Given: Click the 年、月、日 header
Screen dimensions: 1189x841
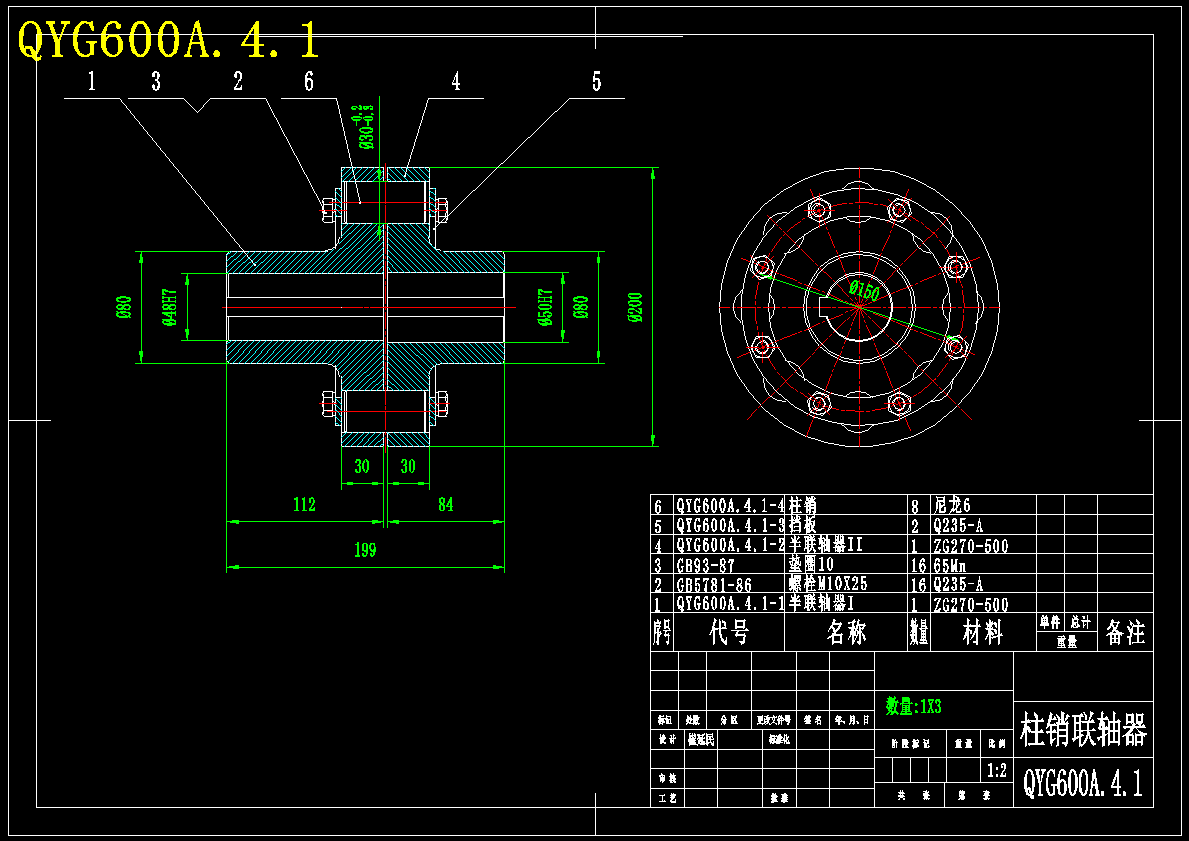Looking at the screenshot, I should click(x=852, y=720).
